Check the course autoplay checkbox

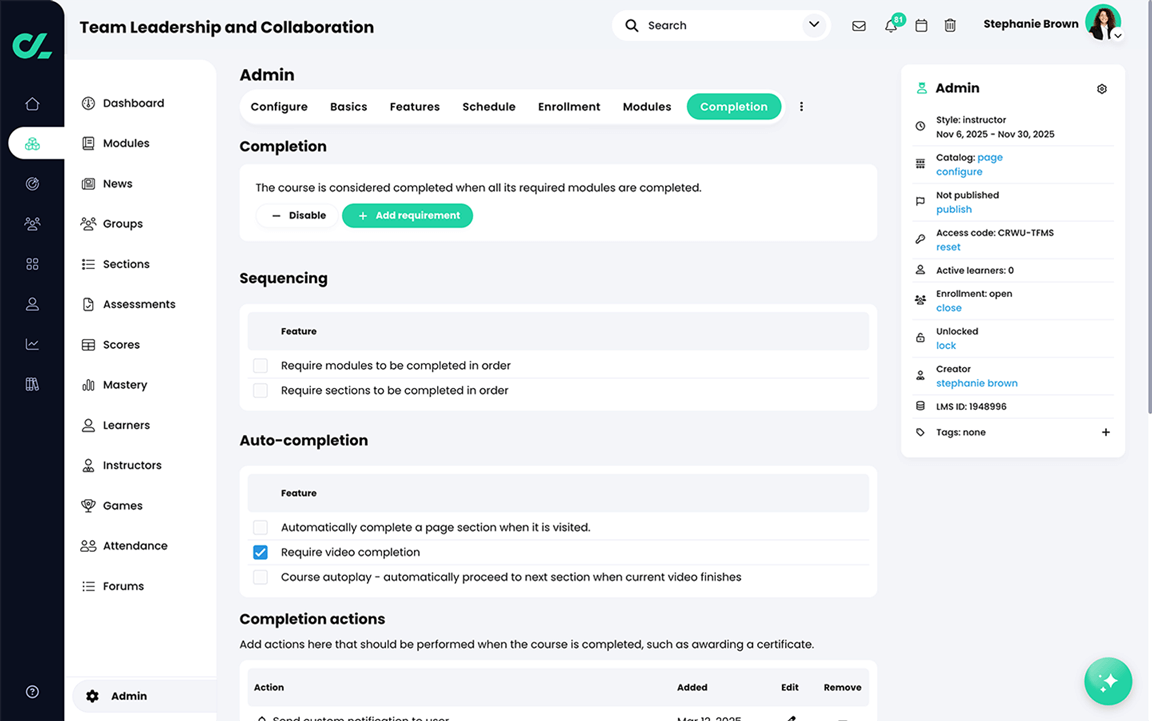(x=260, y=577)
